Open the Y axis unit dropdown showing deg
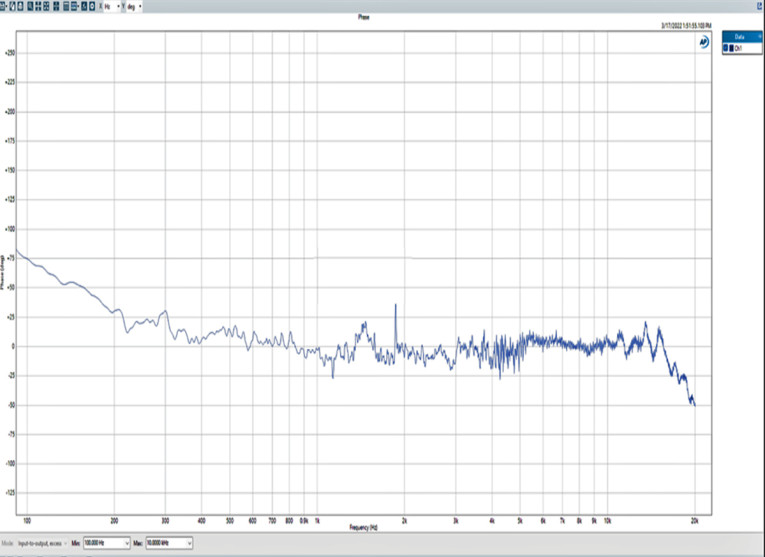765x557 pixels. tap(135, 6)
